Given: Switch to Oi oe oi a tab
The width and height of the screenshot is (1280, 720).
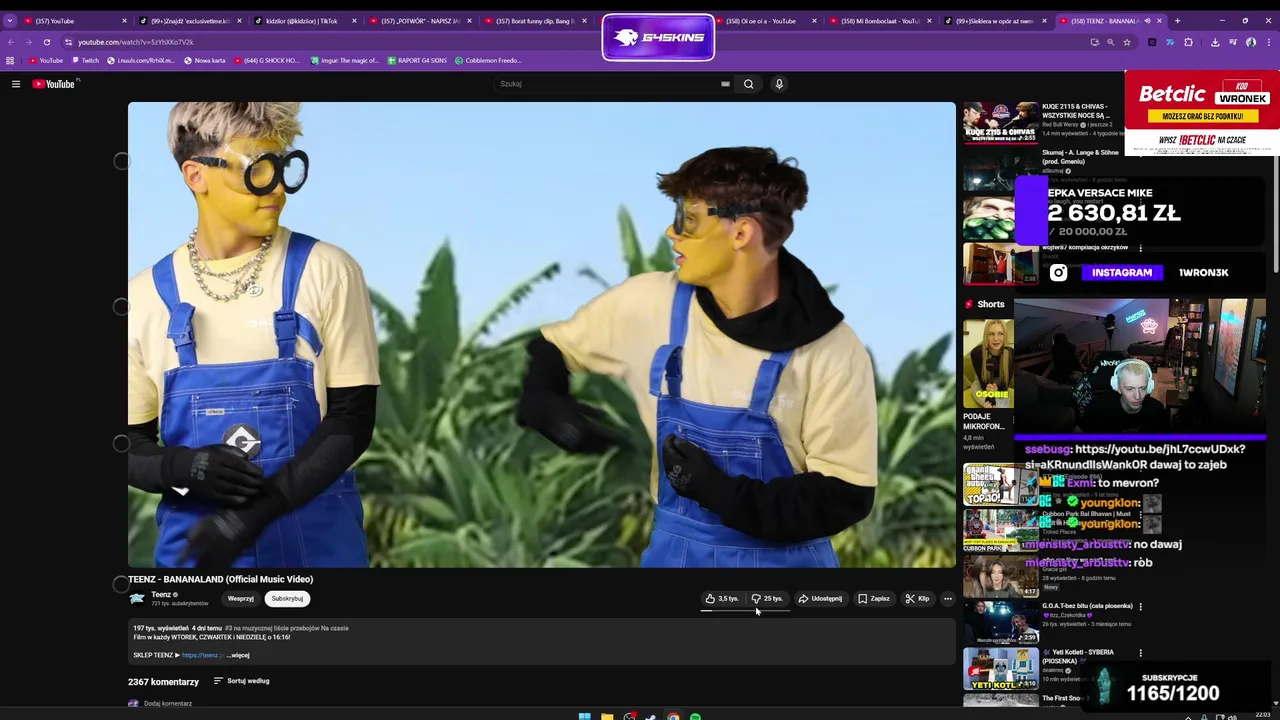Looking at the screenshot, I should 762,20.
